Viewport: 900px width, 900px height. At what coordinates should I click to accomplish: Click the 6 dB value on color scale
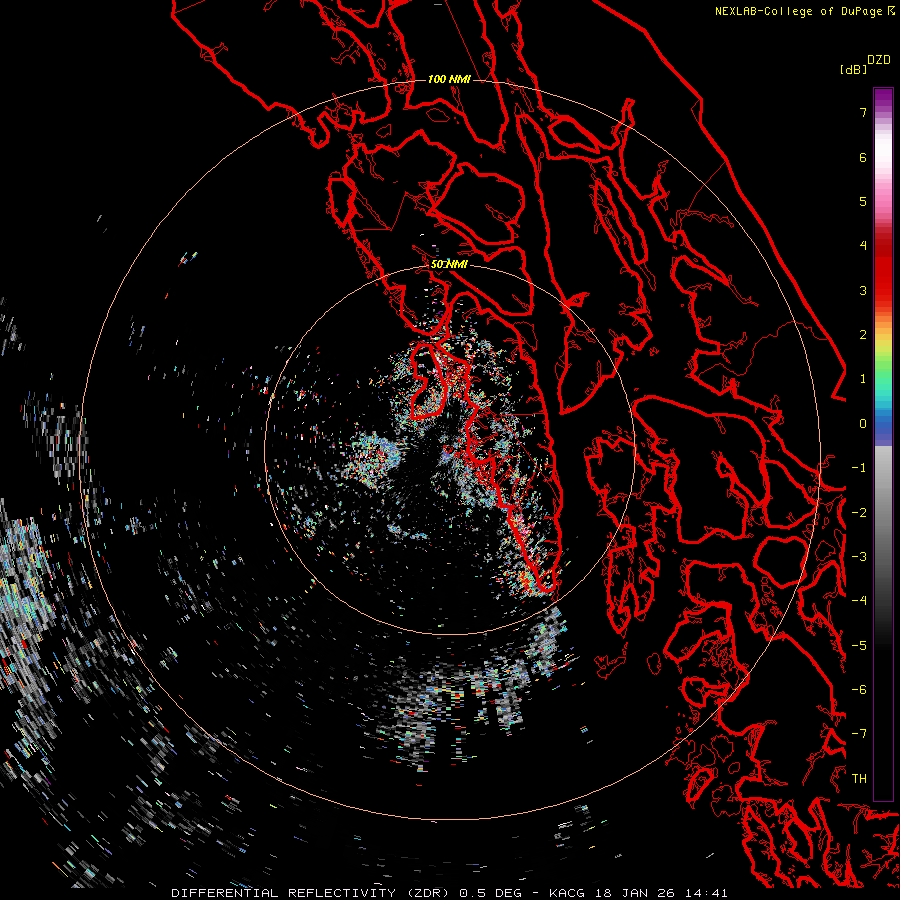pyautogui.click(x=863, y=157)
